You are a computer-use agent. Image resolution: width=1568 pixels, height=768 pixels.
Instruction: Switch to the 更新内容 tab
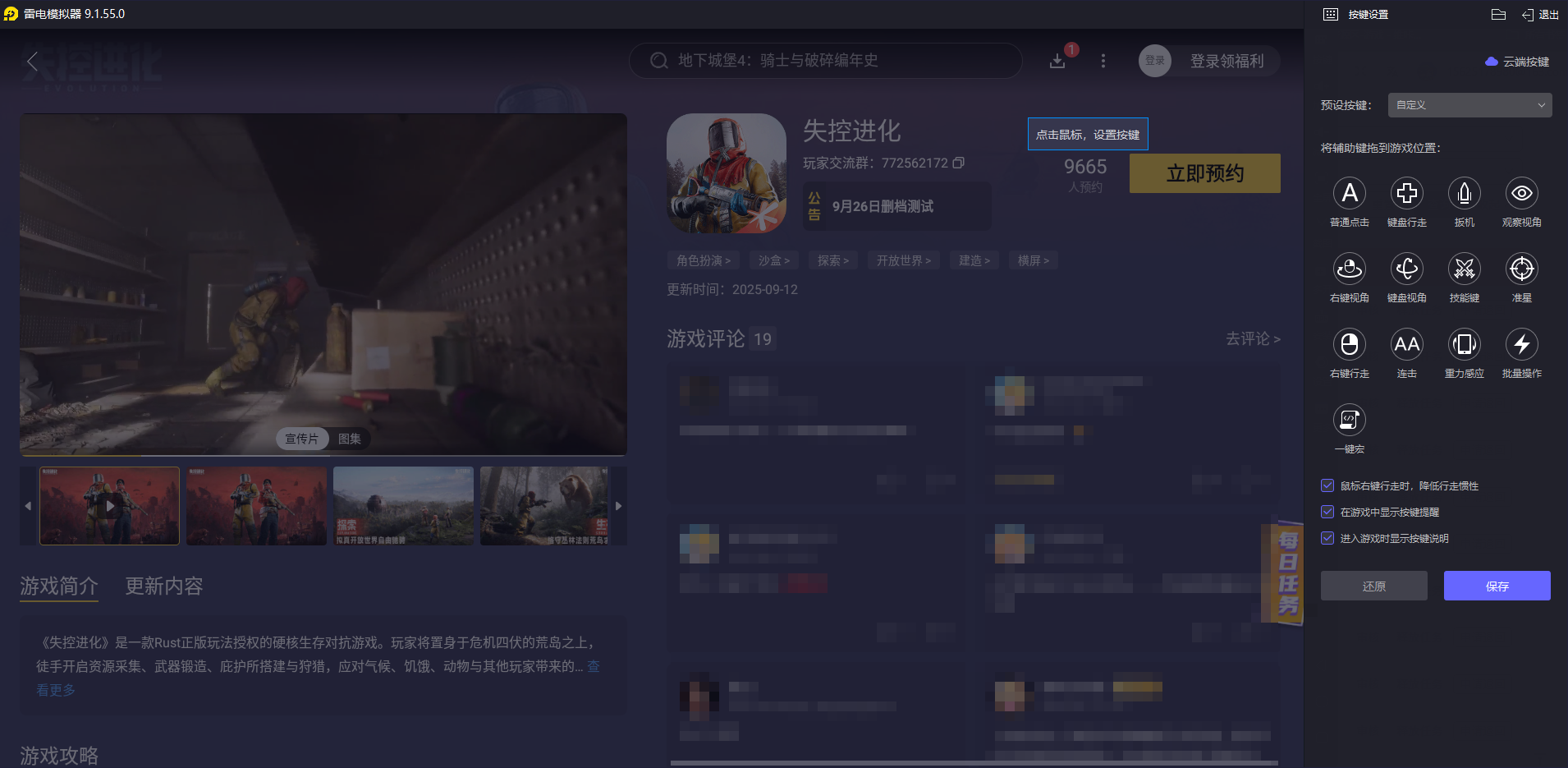tap(162, 586)
